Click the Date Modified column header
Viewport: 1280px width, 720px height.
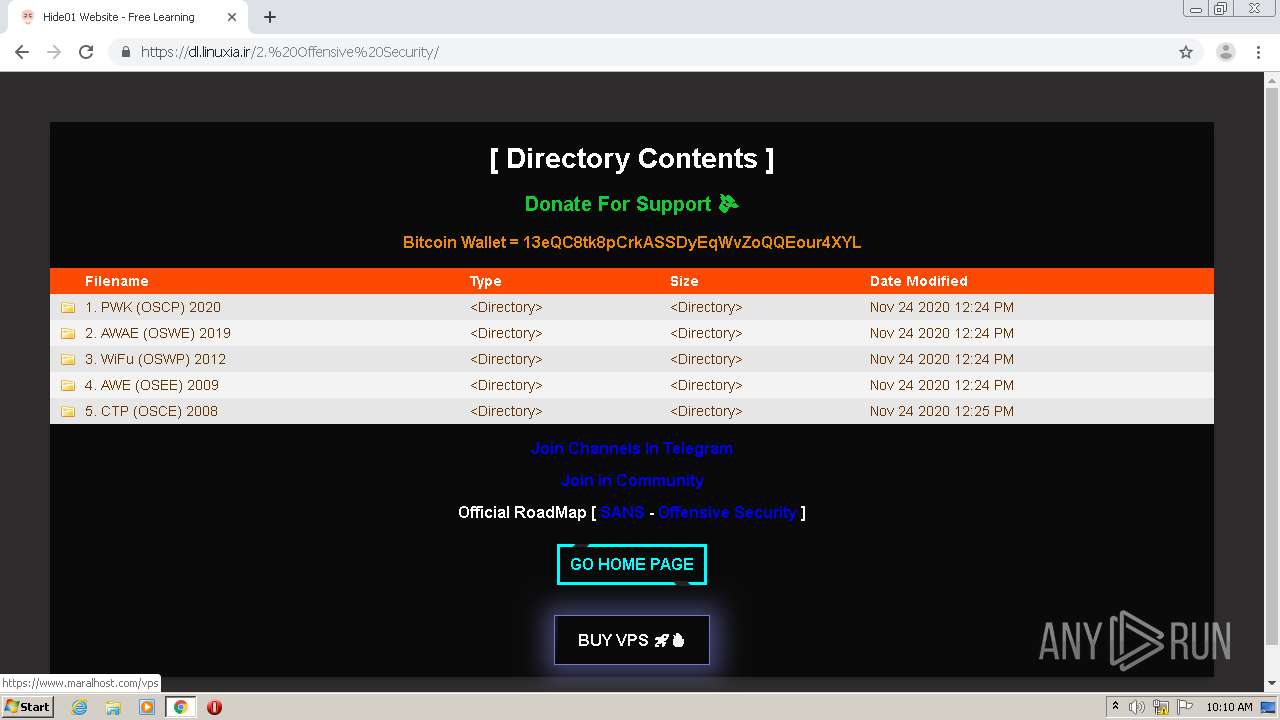(919, 281)
